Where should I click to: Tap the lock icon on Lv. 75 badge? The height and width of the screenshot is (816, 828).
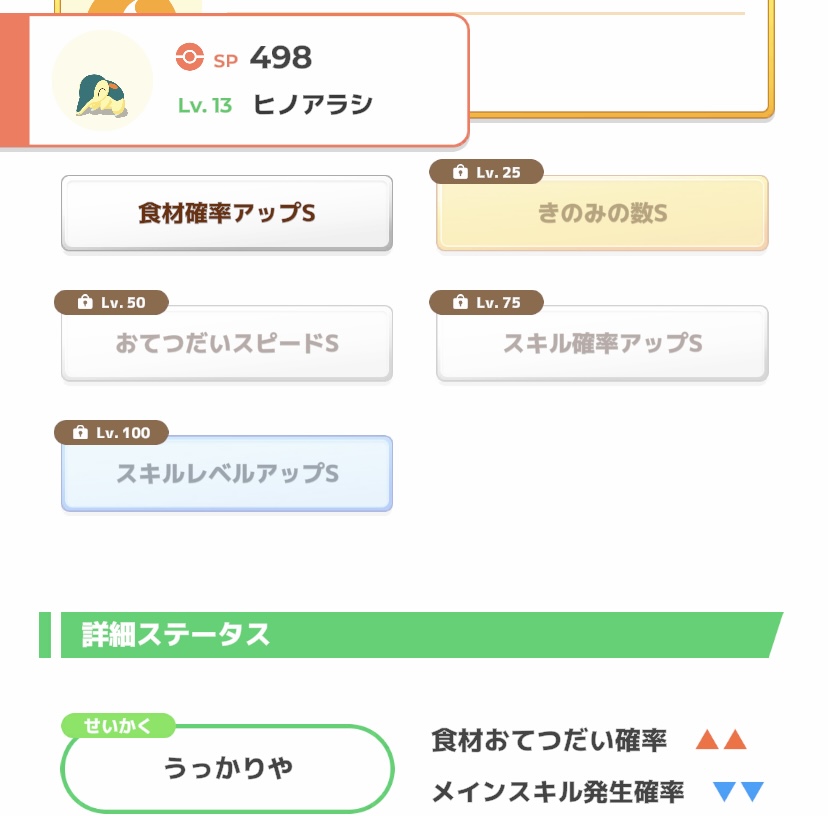tap(459, 302)
